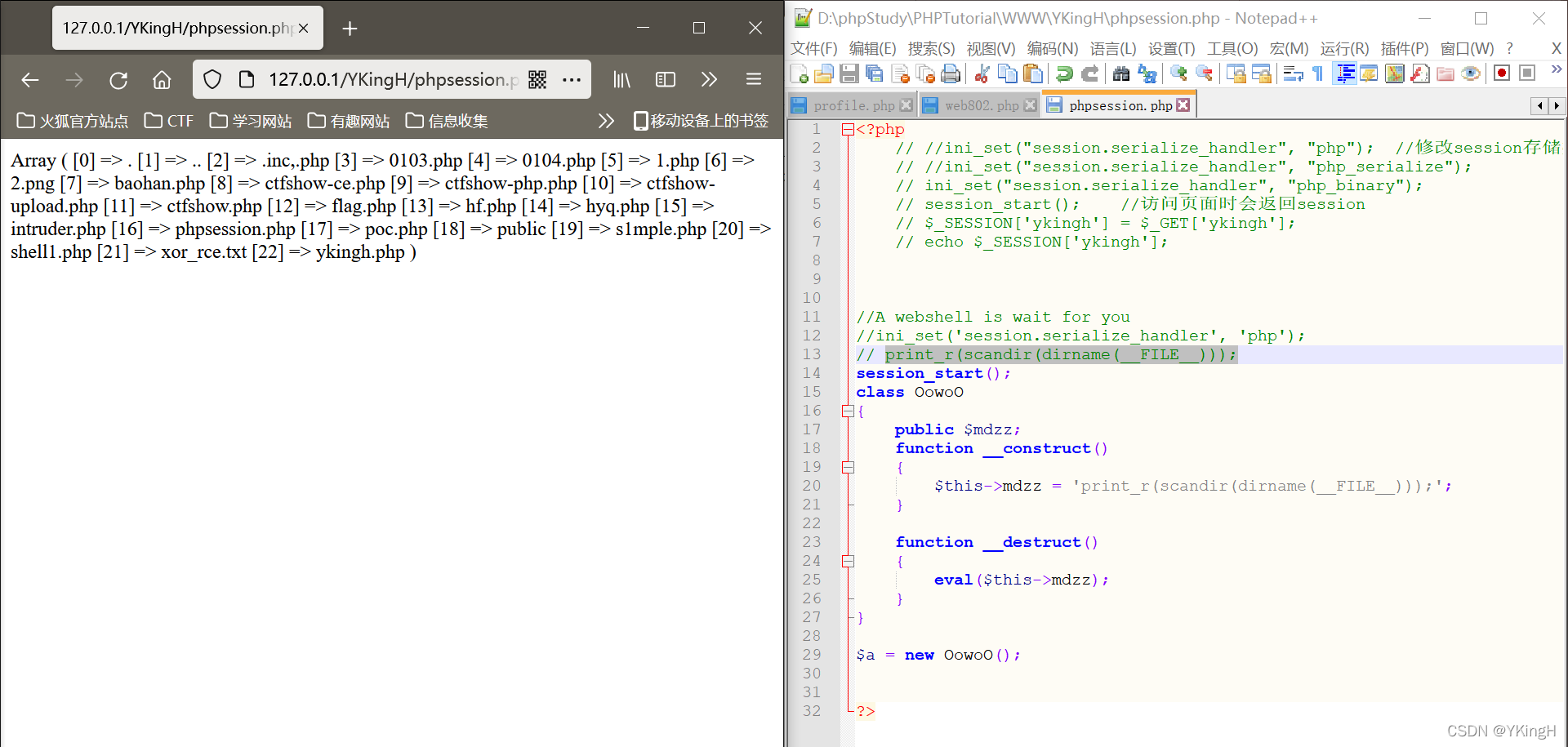The height and width of the screenshot is (747, 1568).
Task: Click Notepad++ Close All icon
Action: (925, 74)
